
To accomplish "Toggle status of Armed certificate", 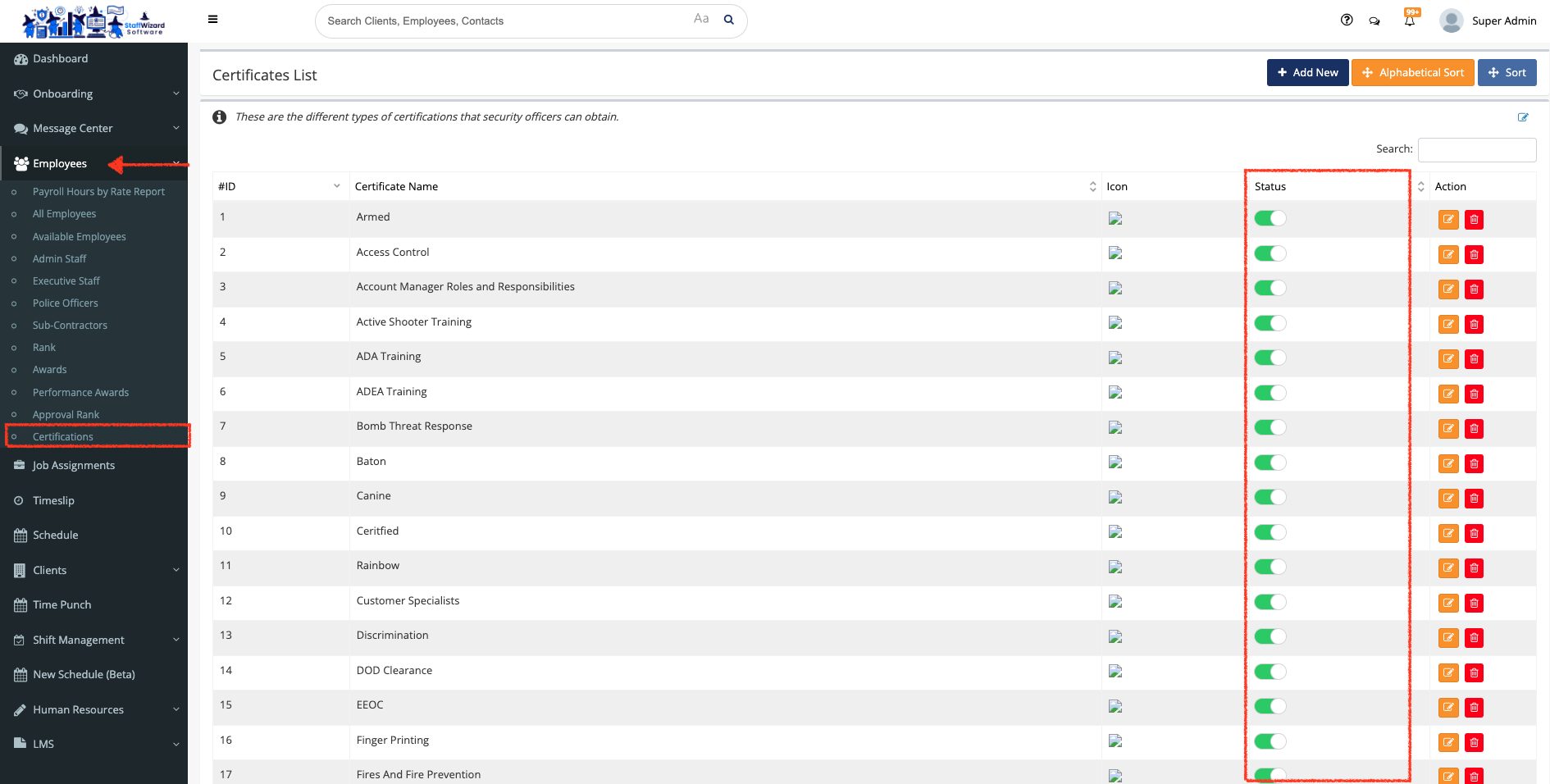I will 1270,218.
